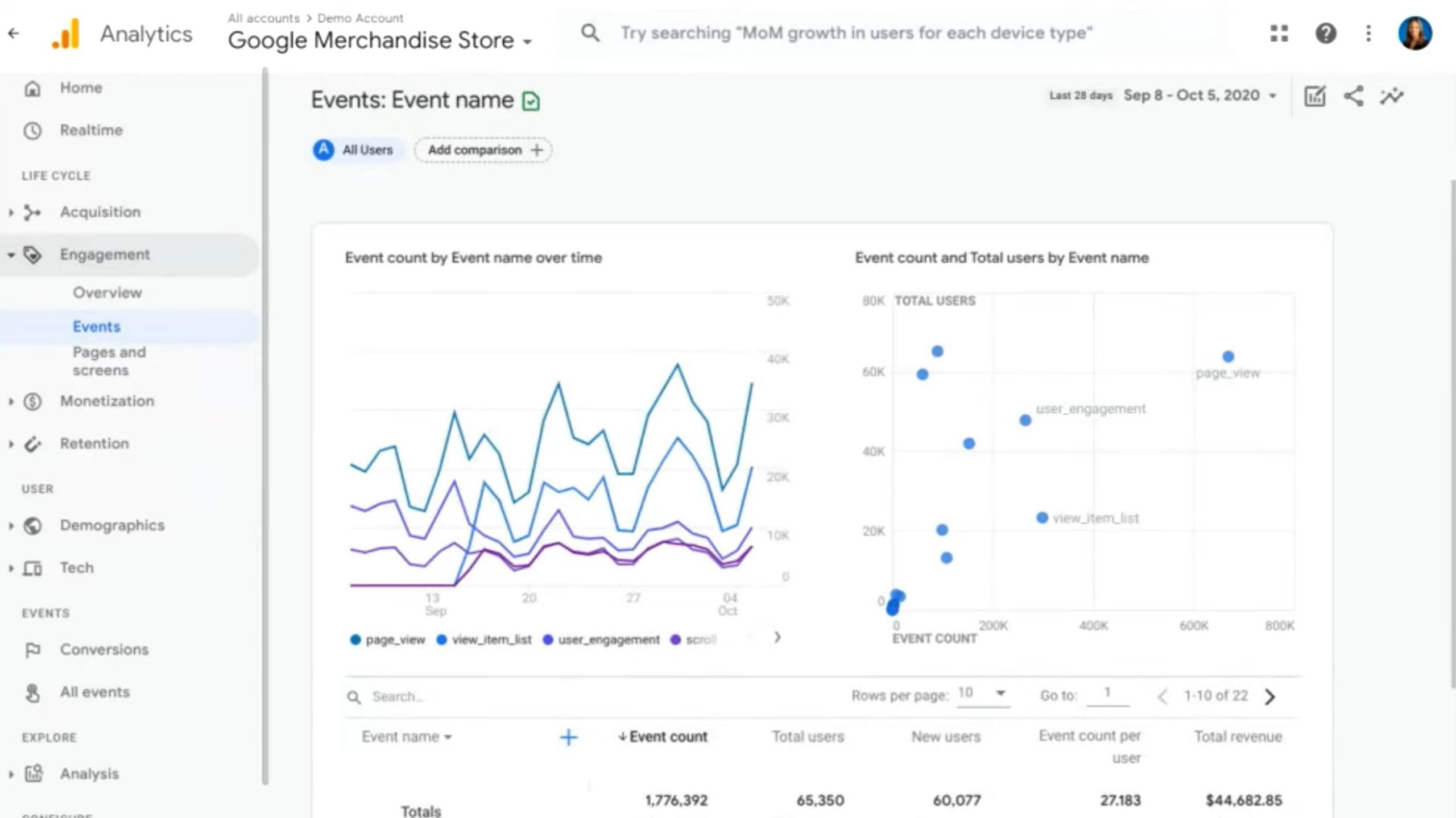Click the plus icon to add dimension
The width and height of the screenshot is (1456, 818).
click(568, 737)
